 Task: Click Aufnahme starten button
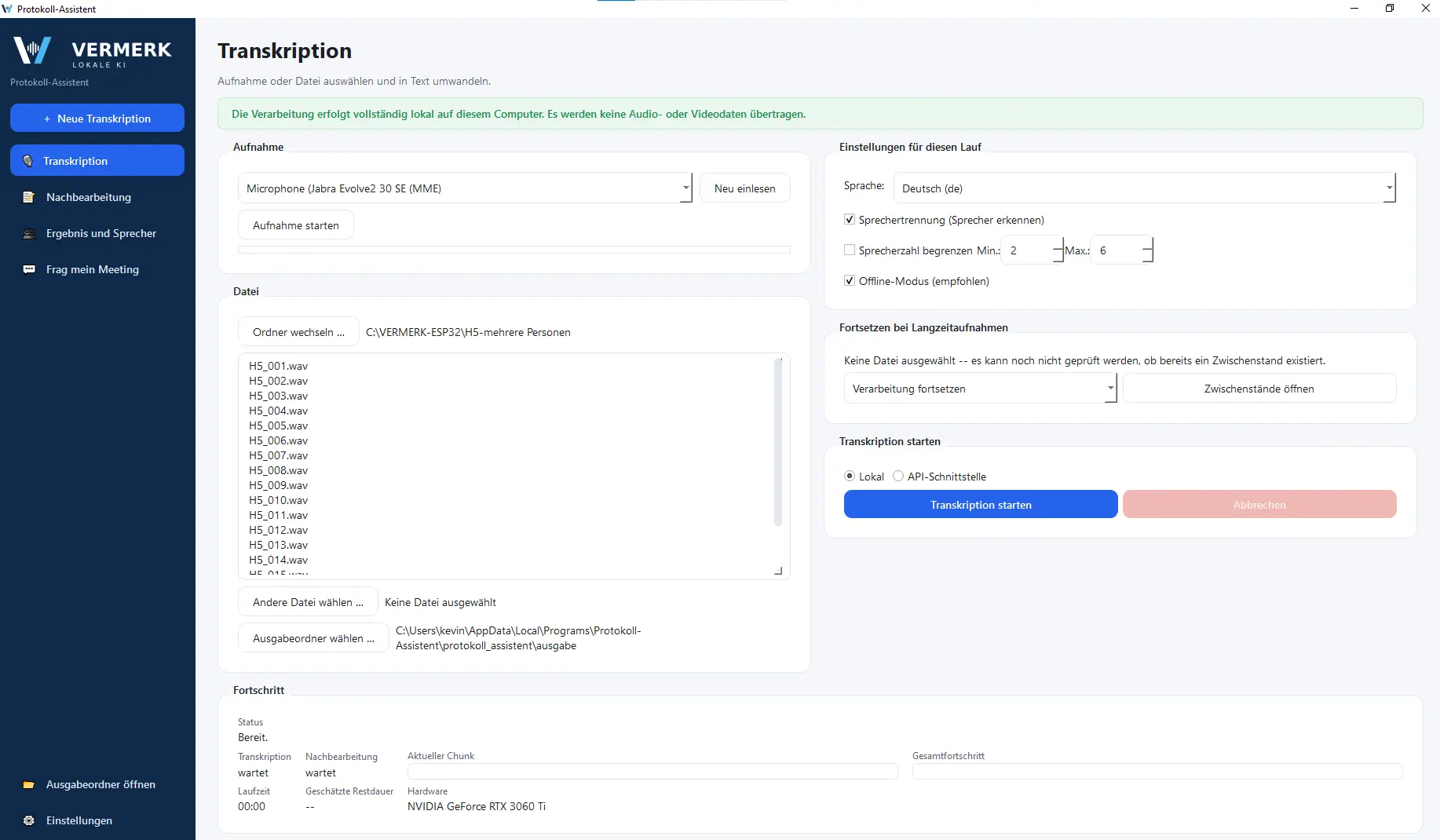(x=296, y=225)
